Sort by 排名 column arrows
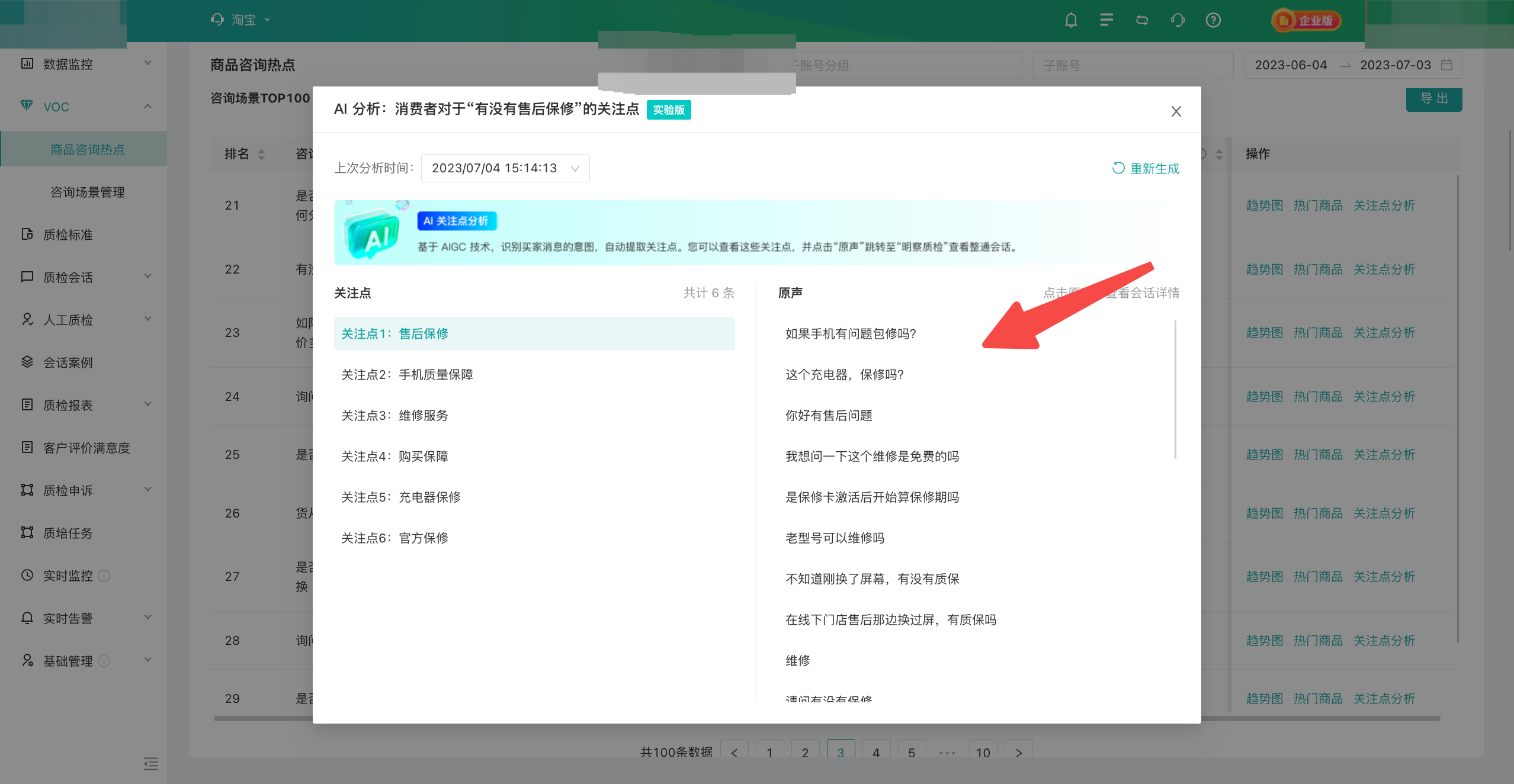 pos(261,154)
